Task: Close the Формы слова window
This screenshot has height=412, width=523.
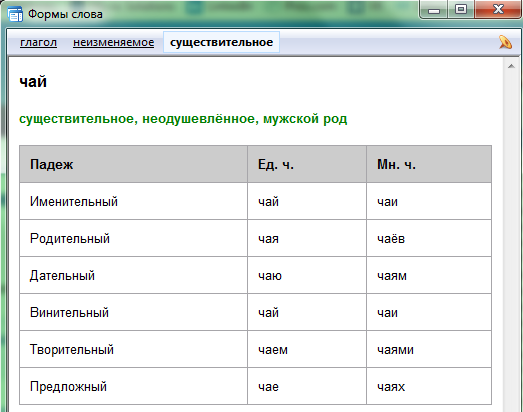Action: pos(498,10)
